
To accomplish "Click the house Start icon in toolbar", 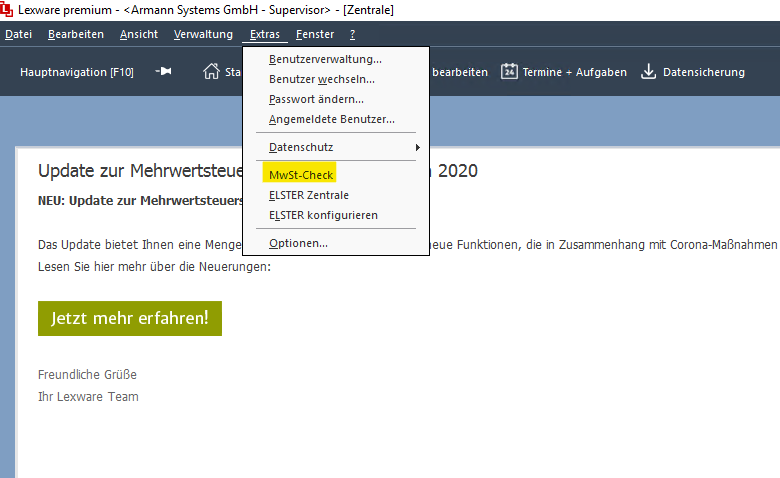I will point(211,71).
